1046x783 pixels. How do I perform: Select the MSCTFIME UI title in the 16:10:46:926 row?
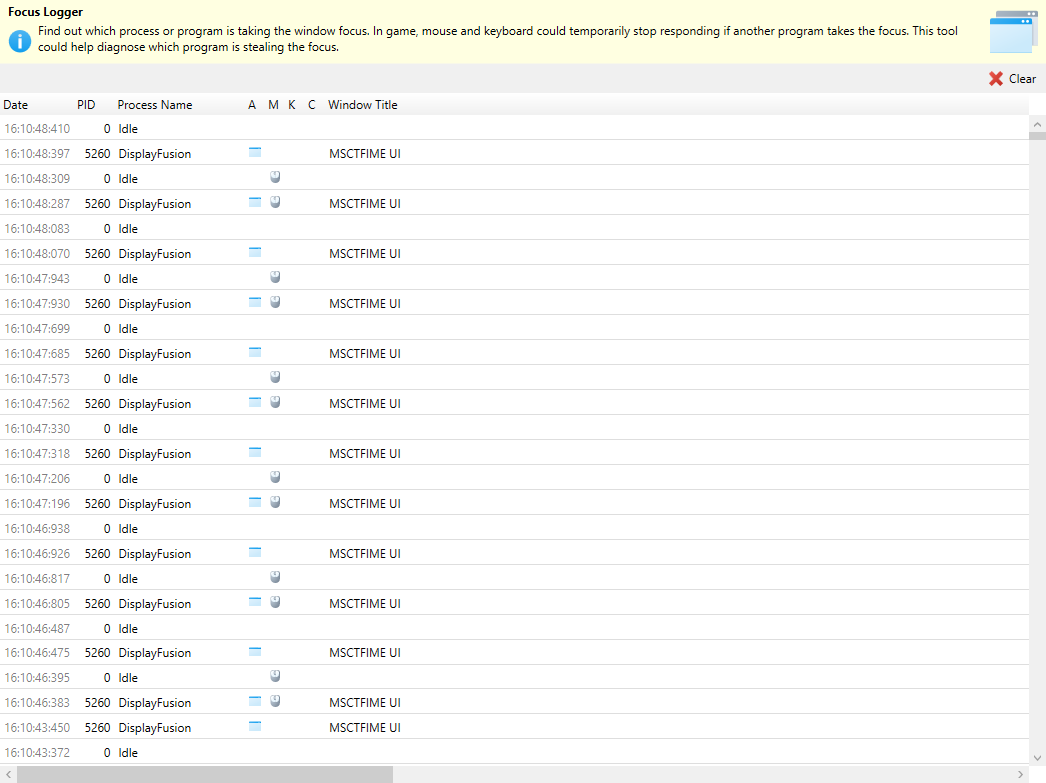pos(365,554)
